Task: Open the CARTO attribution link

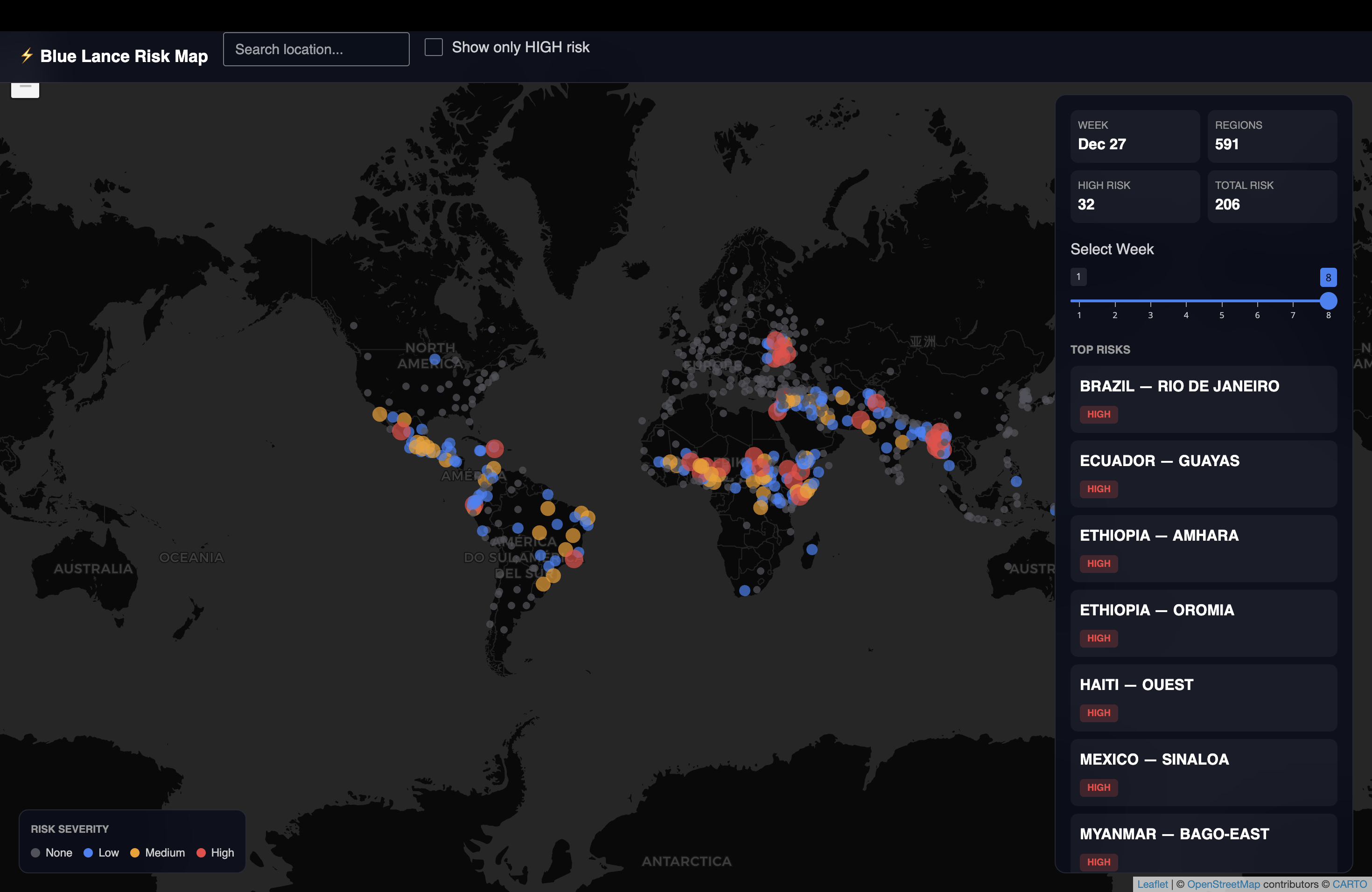Action: [x=1349, y=884]
